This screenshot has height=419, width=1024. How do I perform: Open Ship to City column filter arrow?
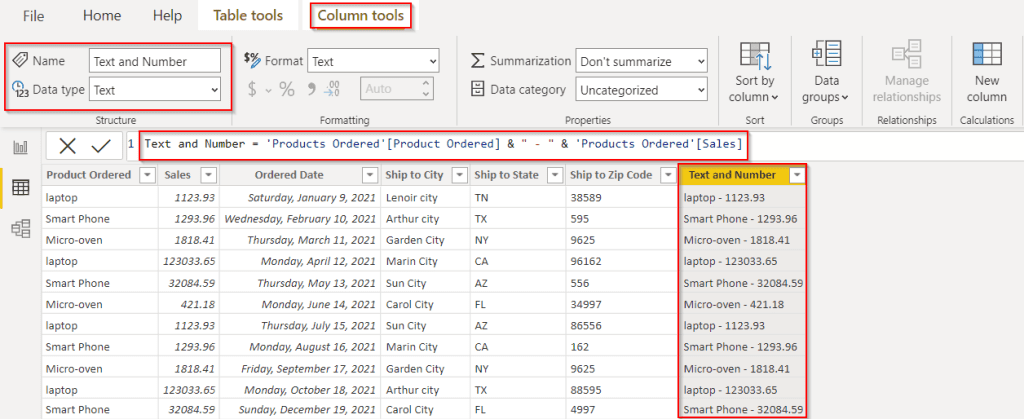click(x=460, y=175)
